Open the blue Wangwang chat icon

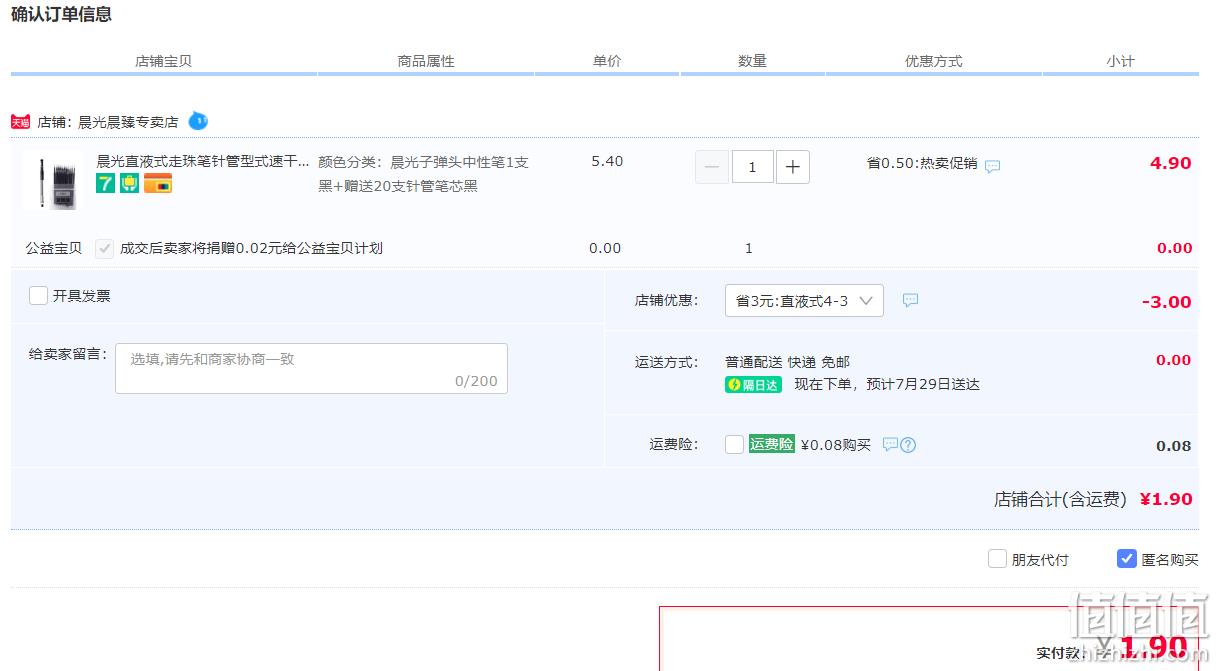pyautogui.click(x=198, y=121)
